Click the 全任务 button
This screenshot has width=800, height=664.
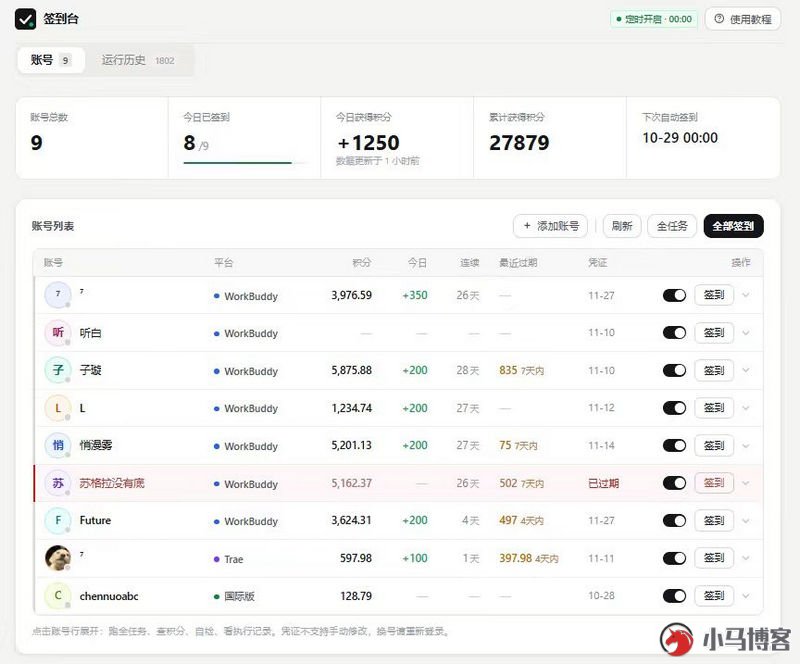671,226
